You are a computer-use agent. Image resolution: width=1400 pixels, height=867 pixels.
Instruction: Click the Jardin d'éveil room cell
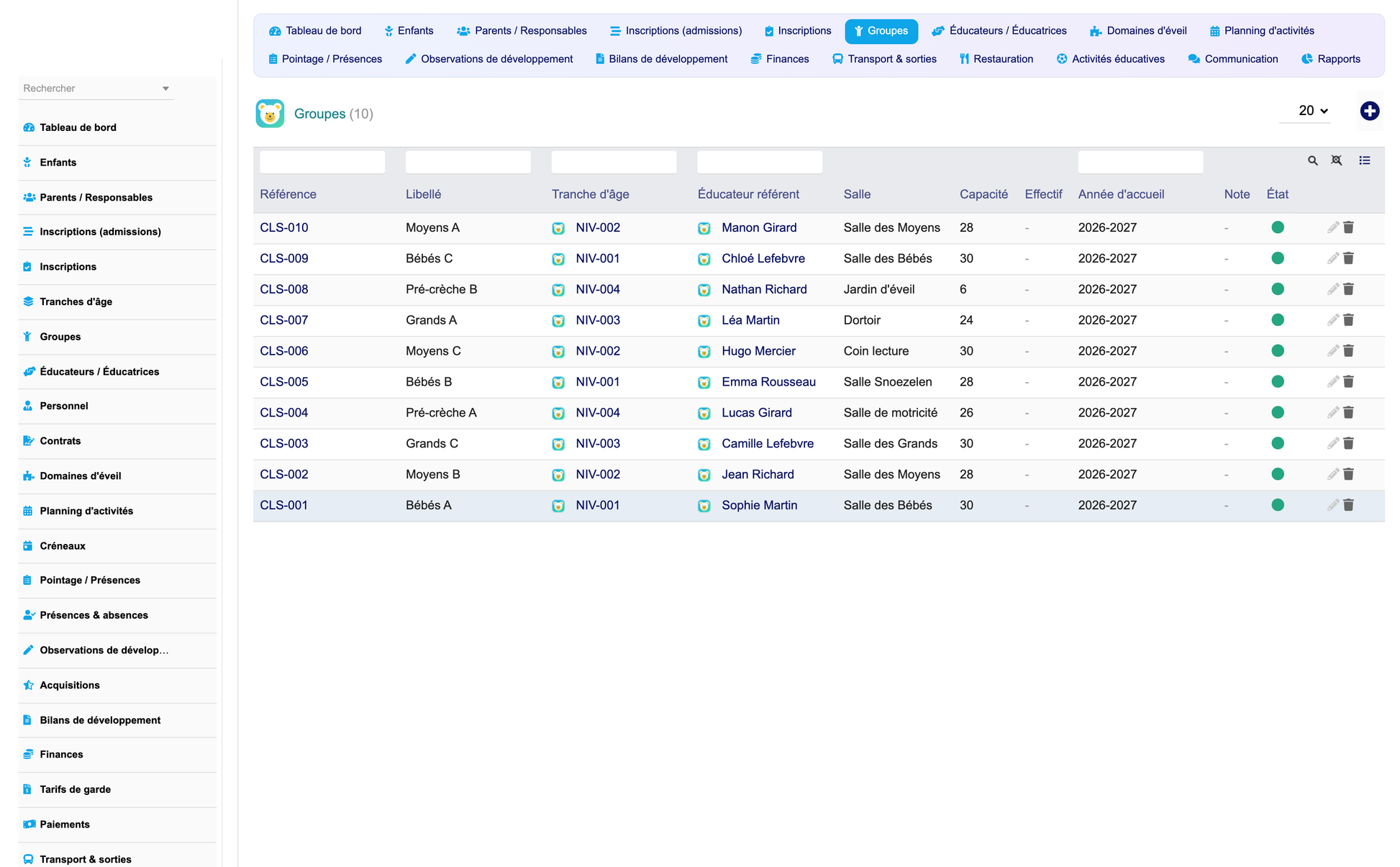[x=879, y=289]
